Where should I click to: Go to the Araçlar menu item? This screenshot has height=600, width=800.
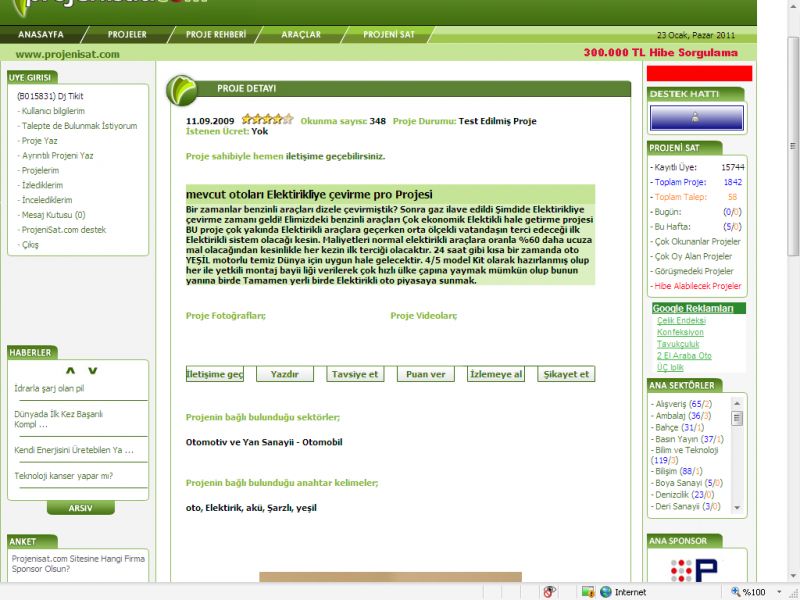(301, 34)
